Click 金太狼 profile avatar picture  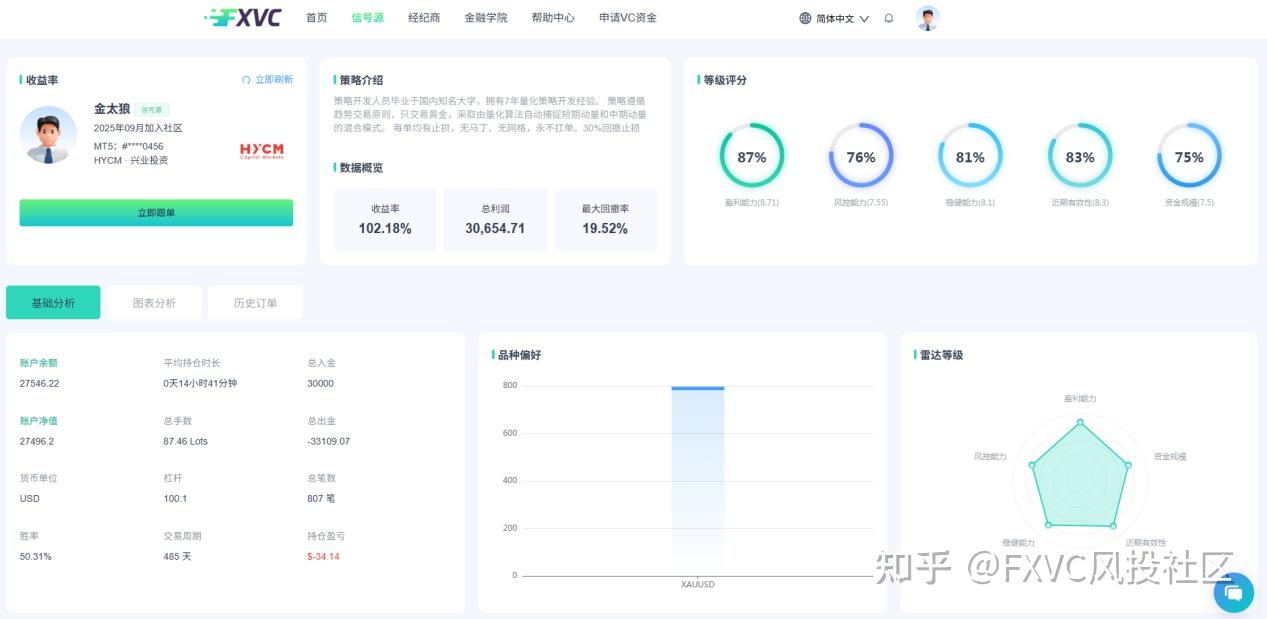[48, 135]
